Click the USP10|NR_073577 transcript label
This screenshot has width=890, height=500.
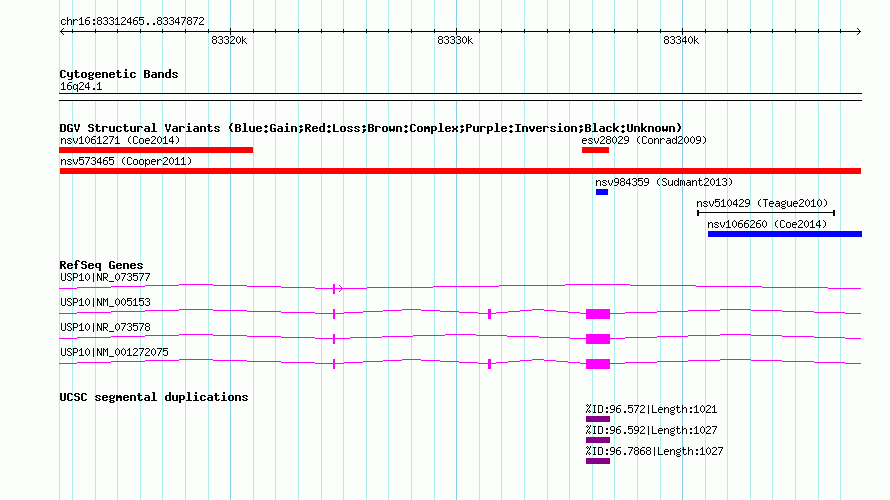click(x=105, y=278)
